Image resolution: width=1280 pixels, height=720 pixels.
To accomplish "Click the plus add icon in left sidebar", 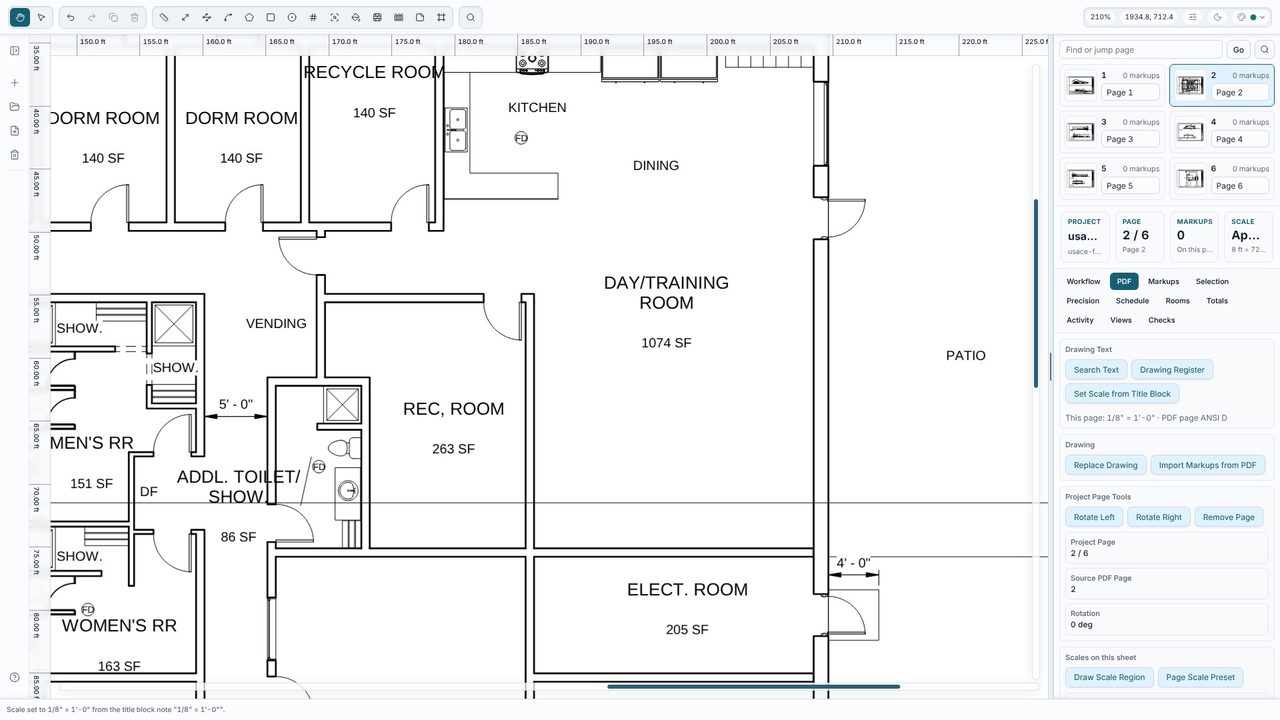I will point(15,83).
